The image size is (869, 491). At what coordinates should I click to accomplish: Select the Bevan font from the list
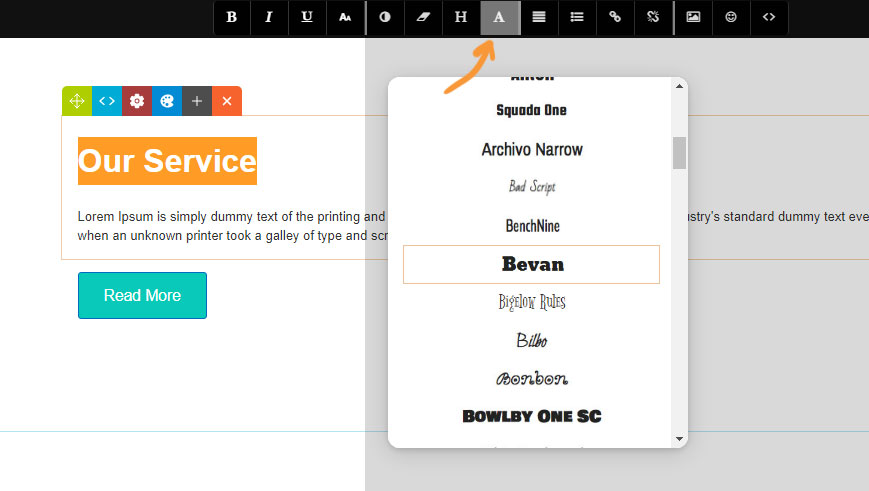click(531, 265)
